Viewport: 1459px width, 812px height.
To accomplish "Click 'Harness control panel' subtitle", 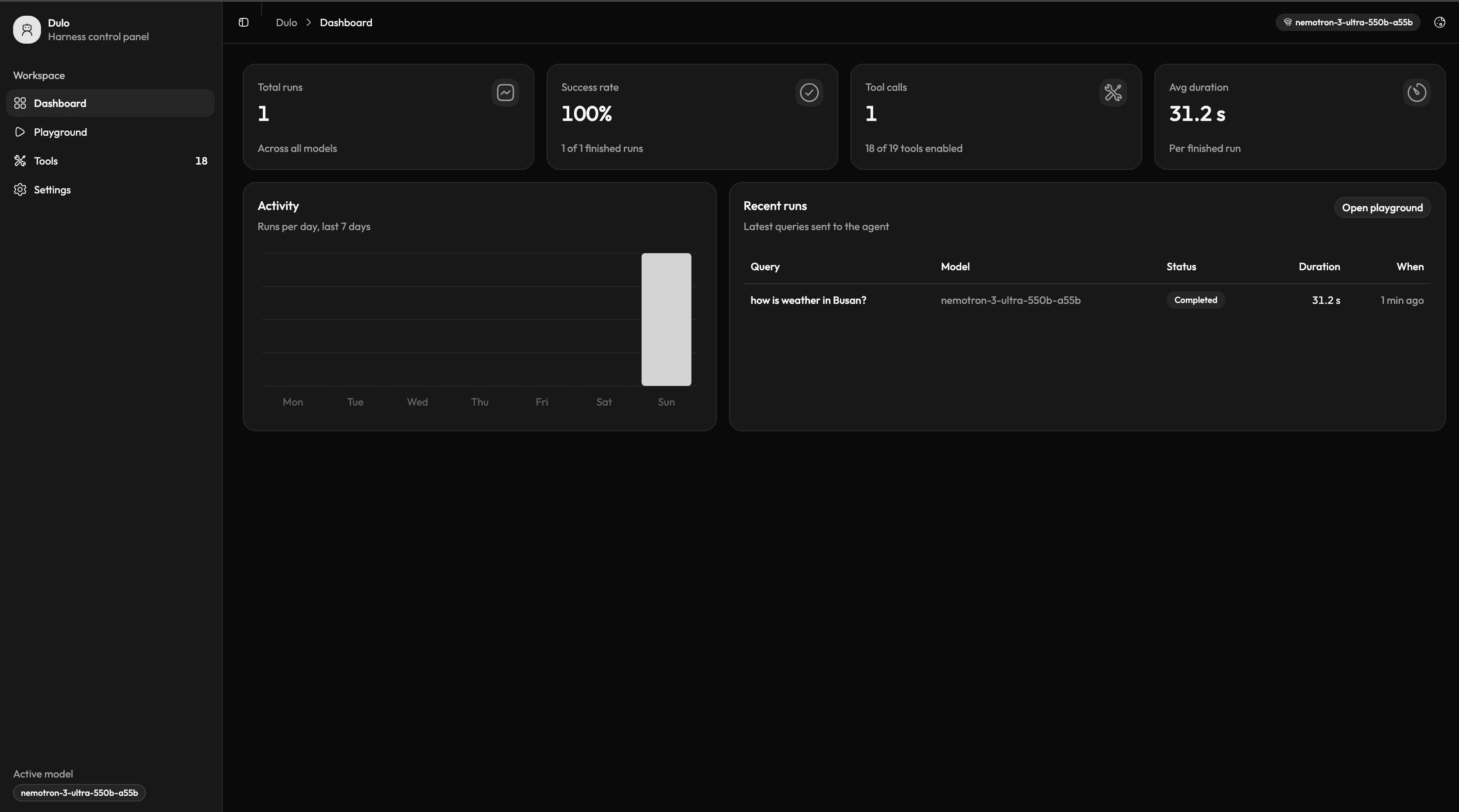I will [98, 37].
